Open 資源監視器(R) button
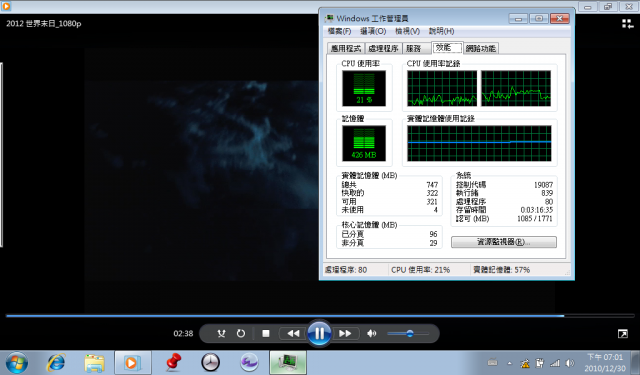The width and height of the screenshot is (640, 375). pos(504,242)
